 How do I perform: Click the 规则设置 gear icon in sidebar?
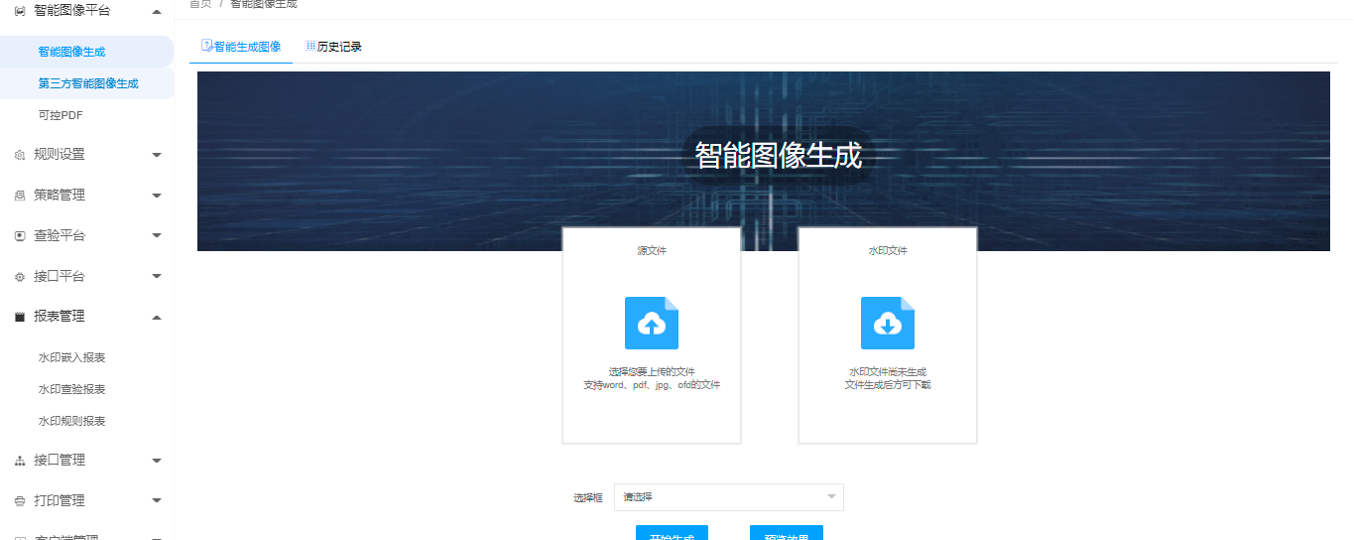(20, 155)
